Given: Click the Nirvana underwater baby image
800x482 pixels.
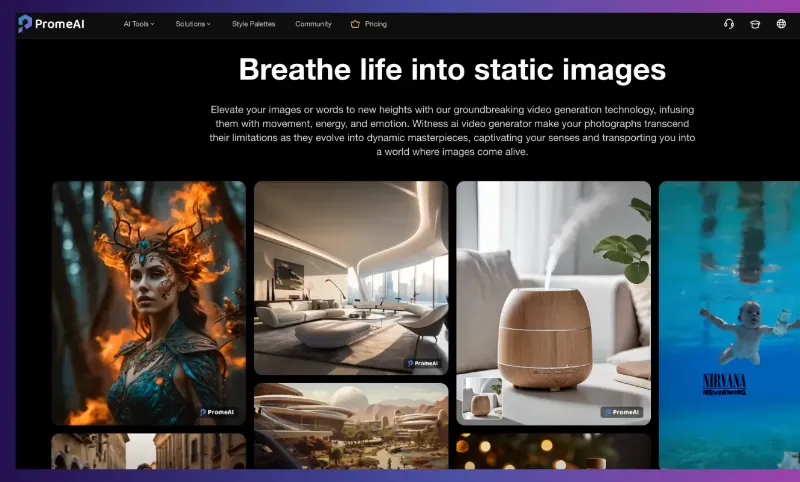Looking at the screenshot, I should [x=729, y=320].
